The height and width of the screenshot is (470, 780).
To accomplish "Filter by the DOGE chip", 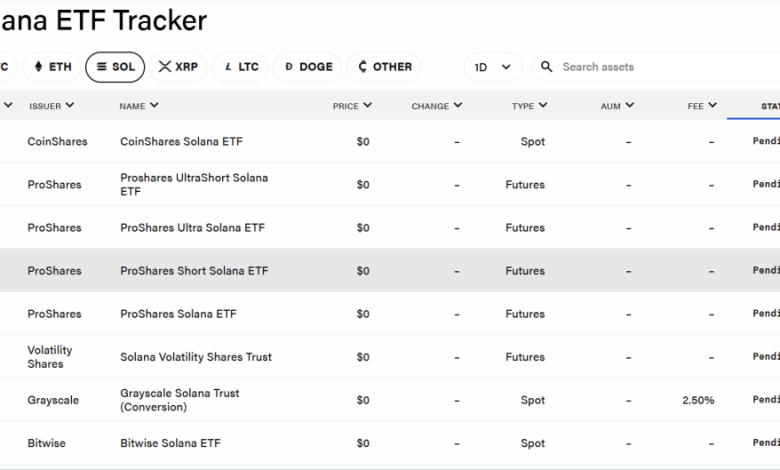I will (307, 67).
